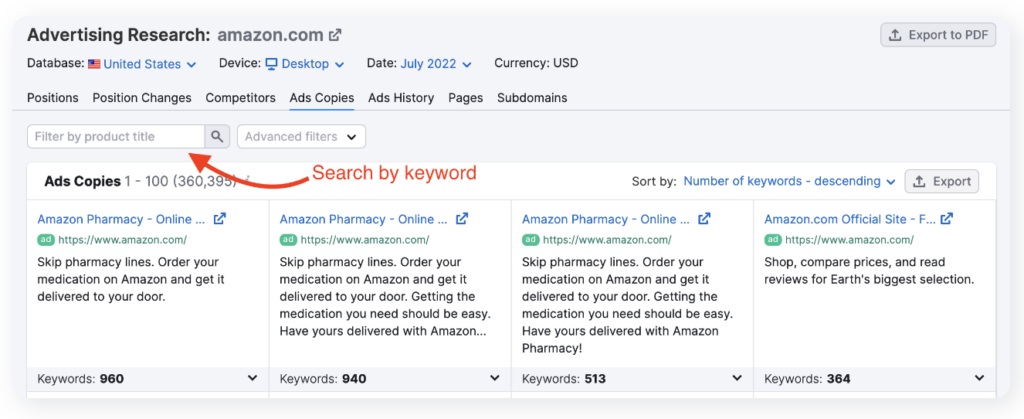Image resolution: width=1024 pixels, height=419 pixels.
Task: Open external link icon of second Amazon Pharmacy ad
Action: [x=462, y=219]
